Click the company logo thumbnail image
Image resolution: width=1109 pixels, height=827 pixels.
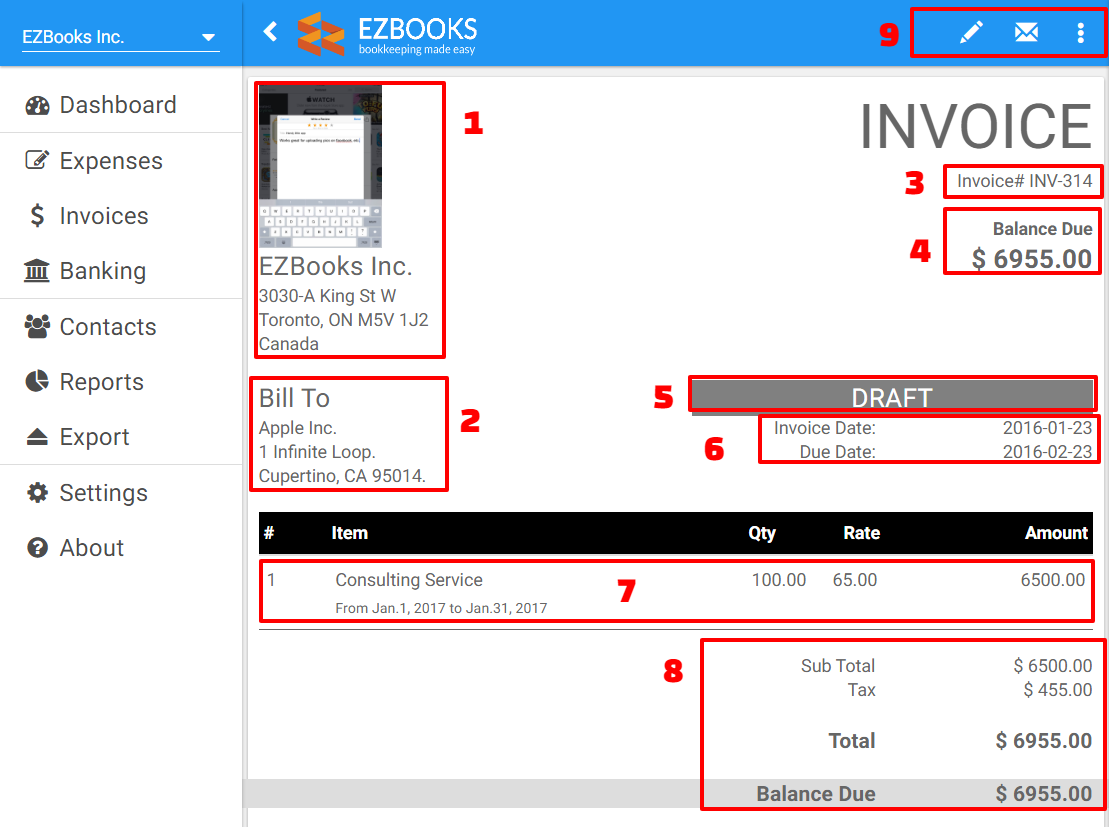tap(320, 166)
